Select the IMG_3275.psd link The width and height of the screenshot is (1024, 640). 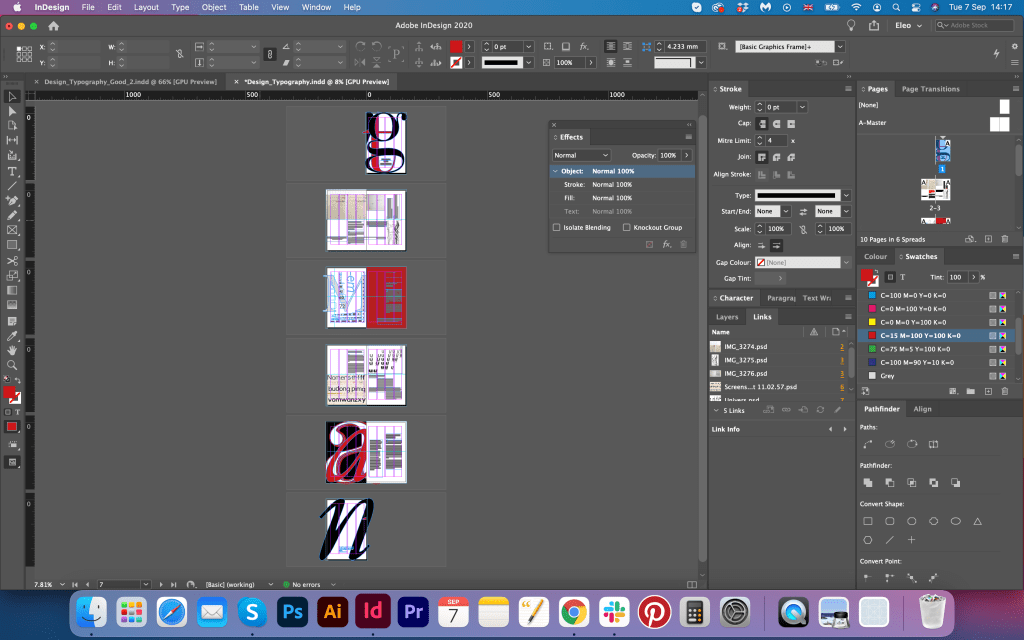pyautogui.click(x=745, y=360)
